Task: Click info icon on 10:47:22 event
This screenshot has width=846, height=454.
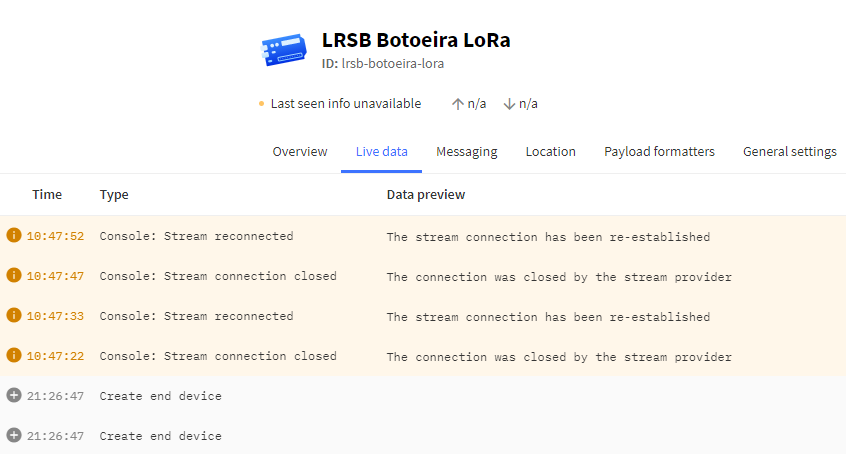Action: (14, 355)
